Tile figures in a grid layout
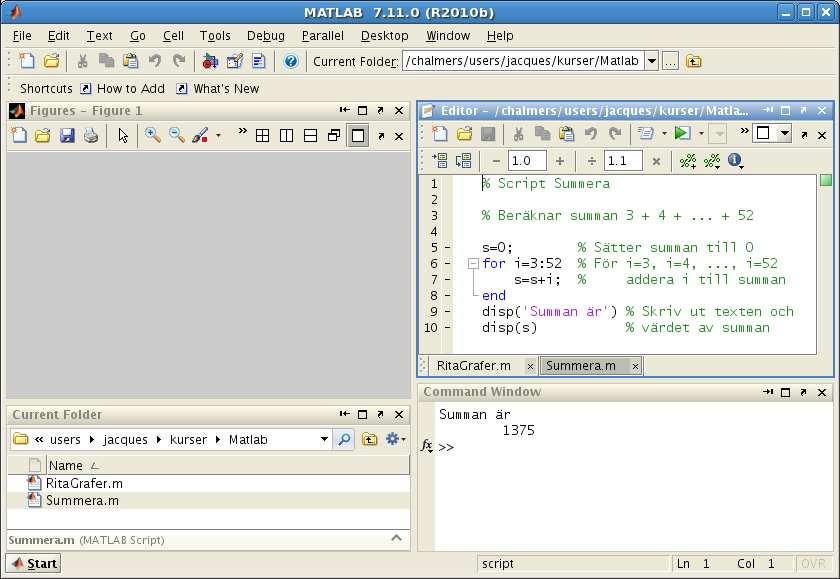Image resolution: width=840 pixels, height=579 pixels. coord(262,136)
